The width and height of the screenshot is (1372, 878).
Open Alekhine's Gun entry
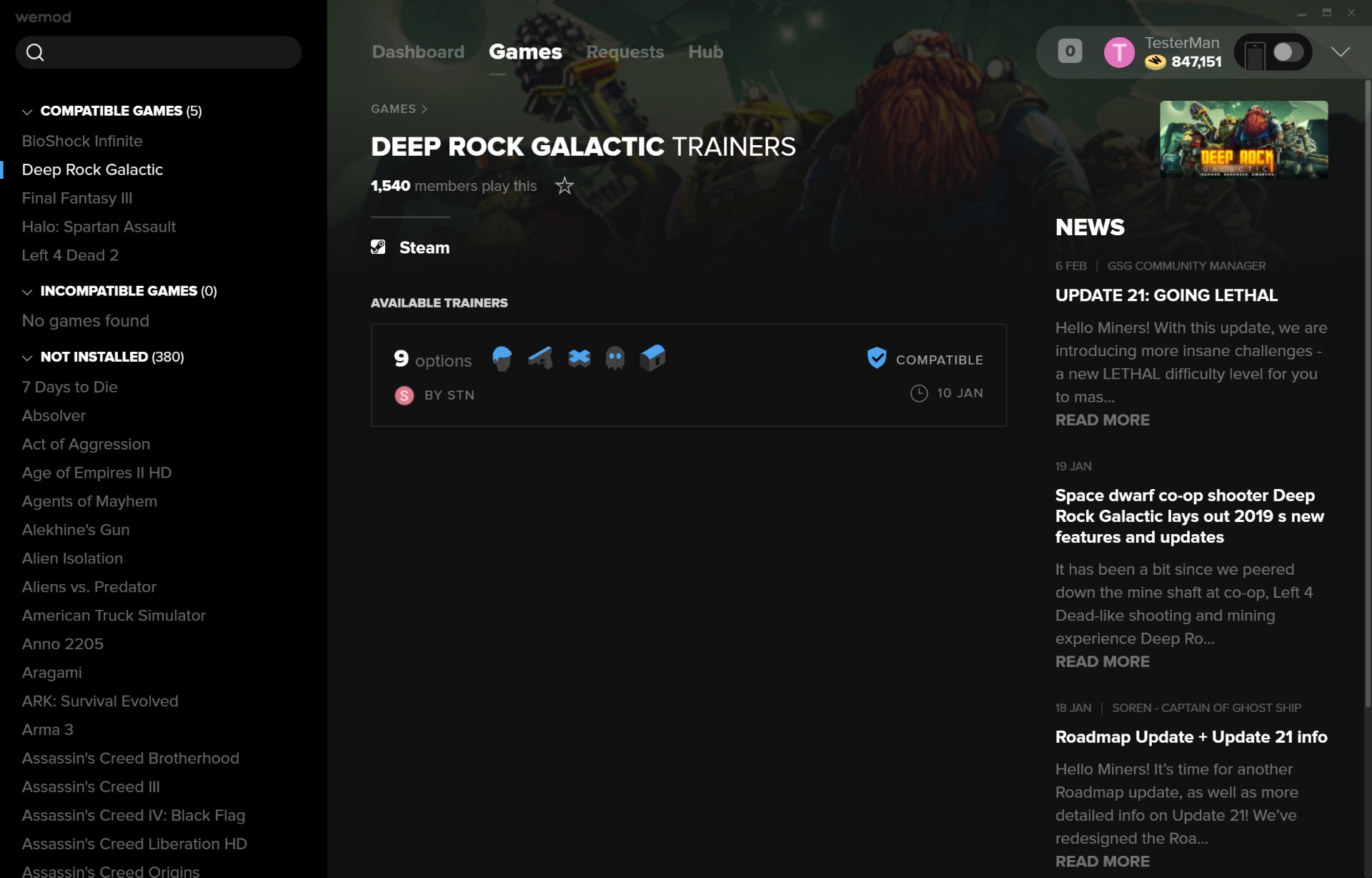tap(76, 530)
